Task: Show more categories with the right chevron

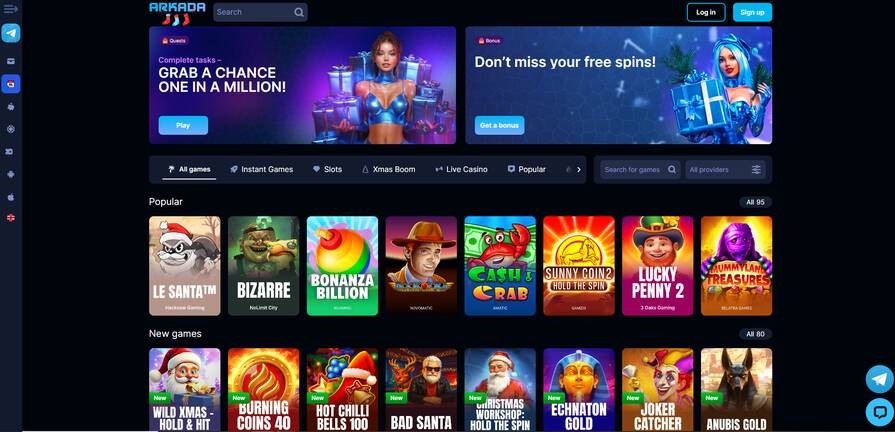Action: pos(579,169)
